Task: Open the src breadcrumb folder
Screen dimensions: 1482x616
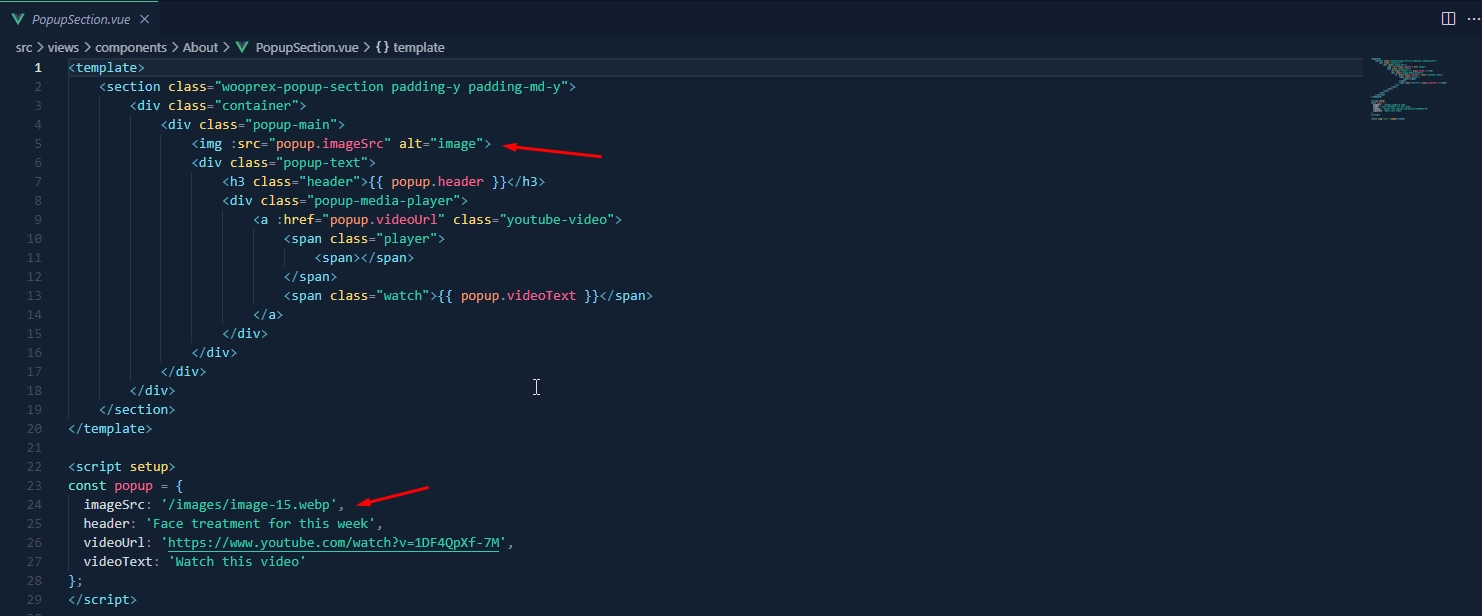Action: tap(24, 47)
